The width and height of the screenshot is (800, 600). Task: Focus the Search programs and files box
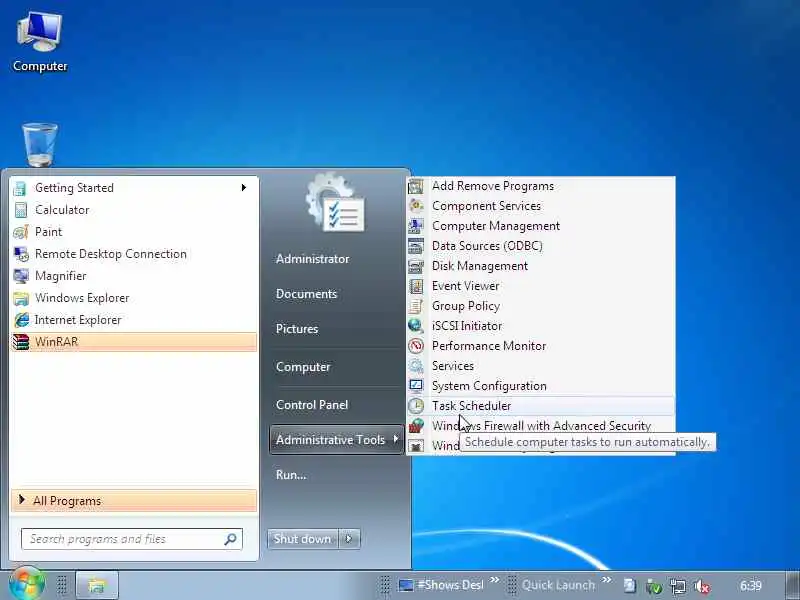[132, 539]
